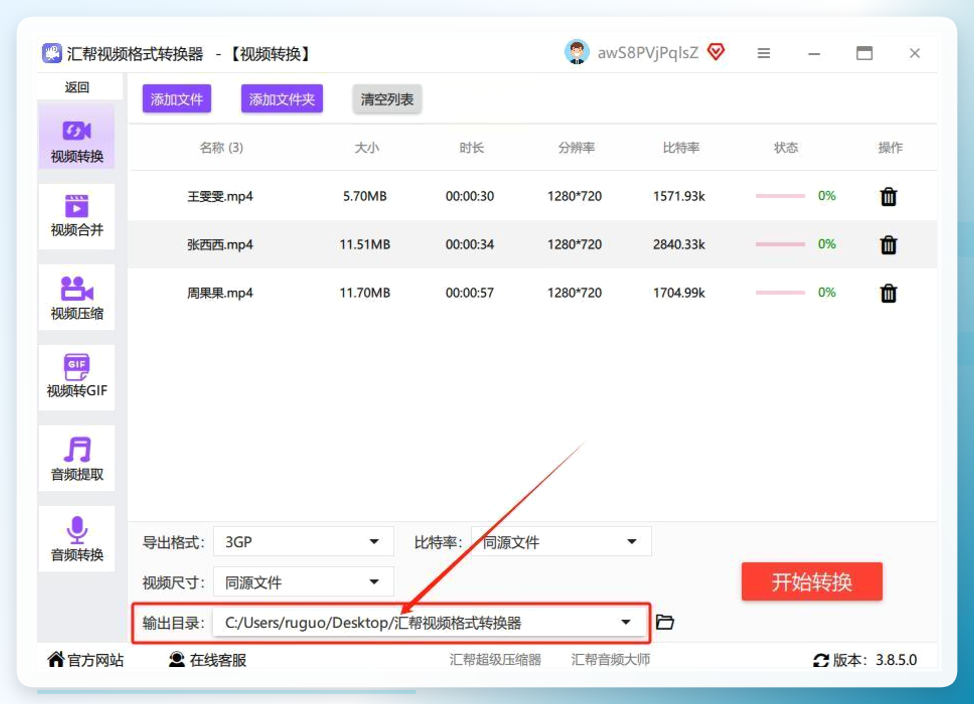Open the 音频提取 sidebar tool
Image resolution: width=974 pixels, height=704 pixels.
click(76, 458)
